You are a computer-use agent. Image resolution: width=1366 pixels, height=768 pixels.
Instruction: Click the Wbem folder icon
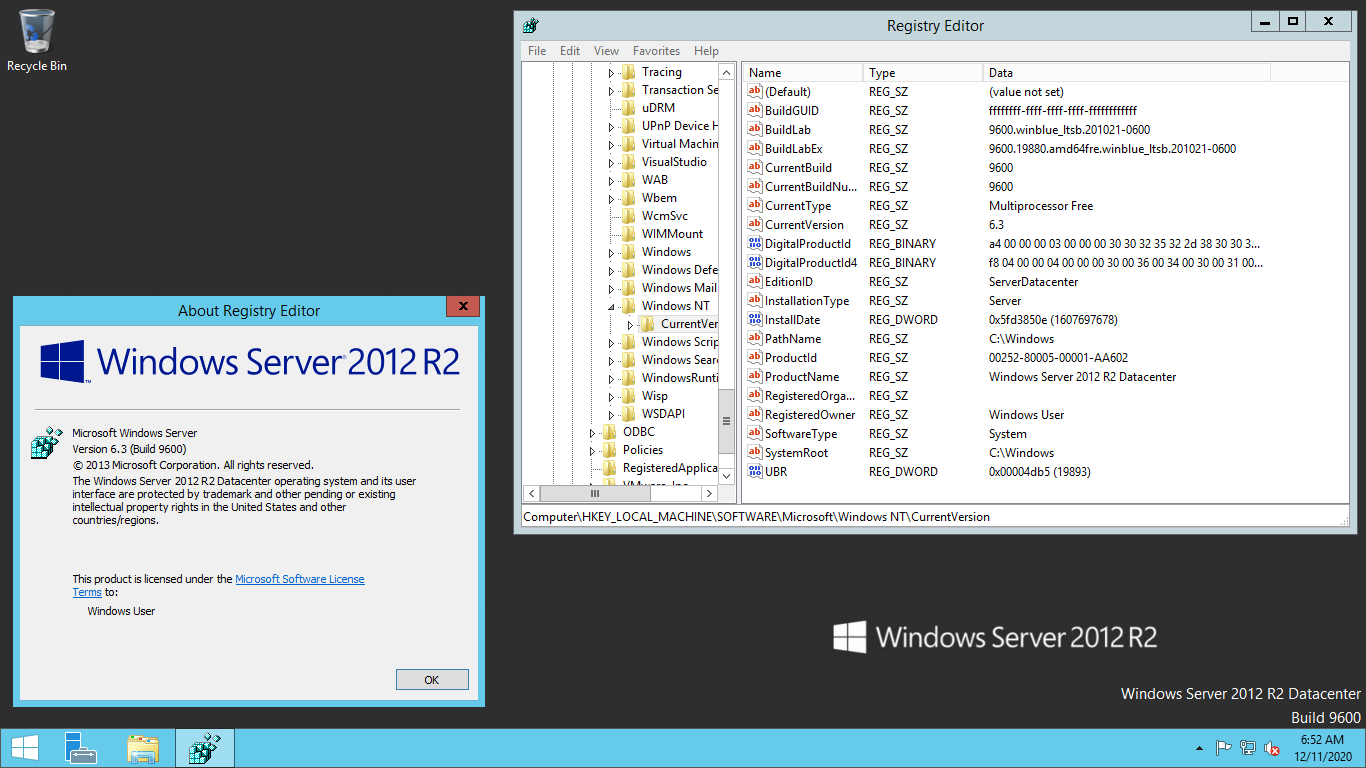click(628, 198)
